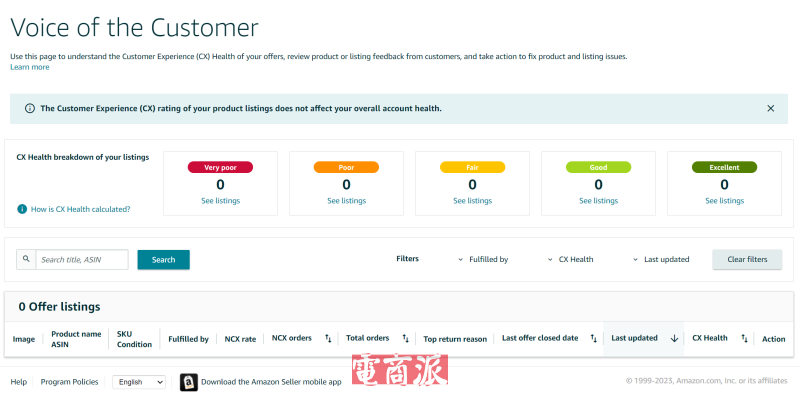Sort by Last offer closed date arrows
This screenshot has height=407, width=800.
click(594, 339)
